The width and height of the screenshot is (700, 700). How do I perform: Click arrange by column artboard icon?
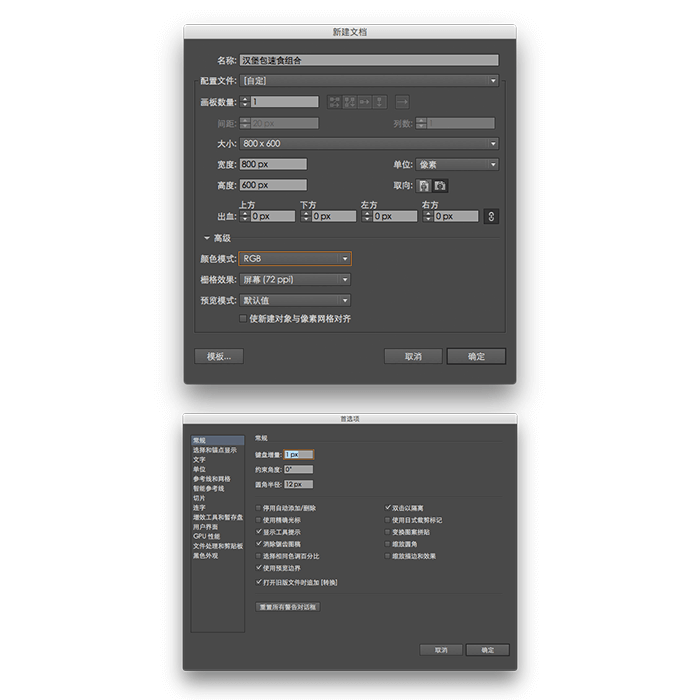click(x=380, y=102)
